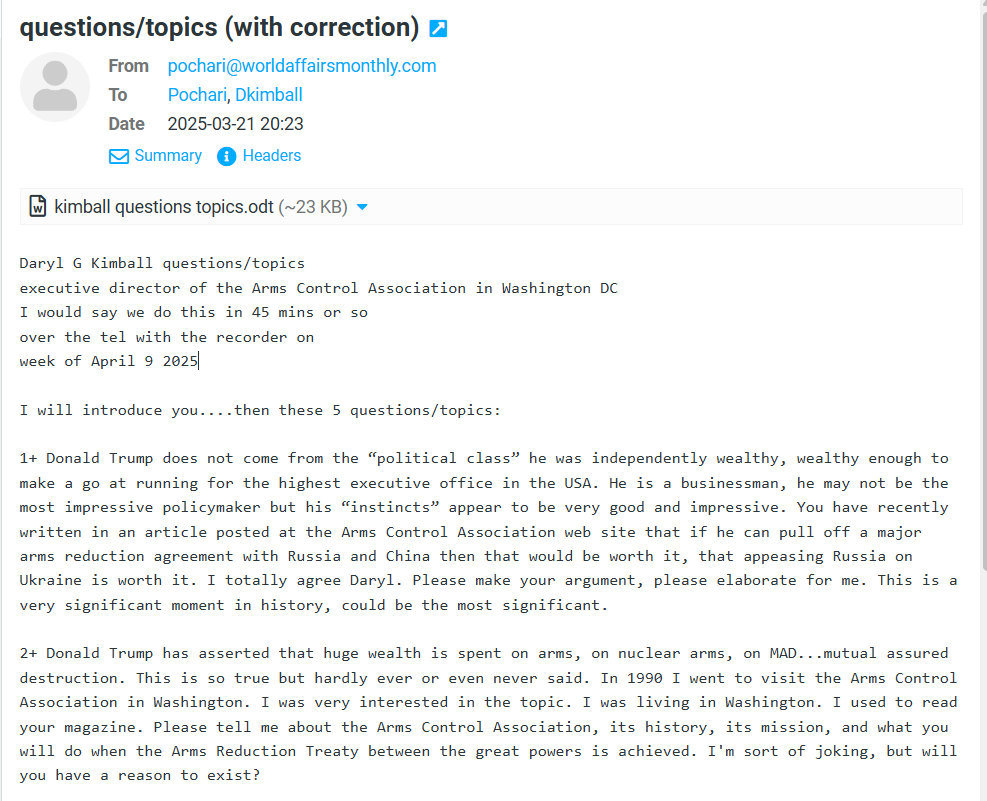This screenshot has height=801, width=987.
Task: Open the kimball questions topics.odt attachment
Action: (163, 207)
